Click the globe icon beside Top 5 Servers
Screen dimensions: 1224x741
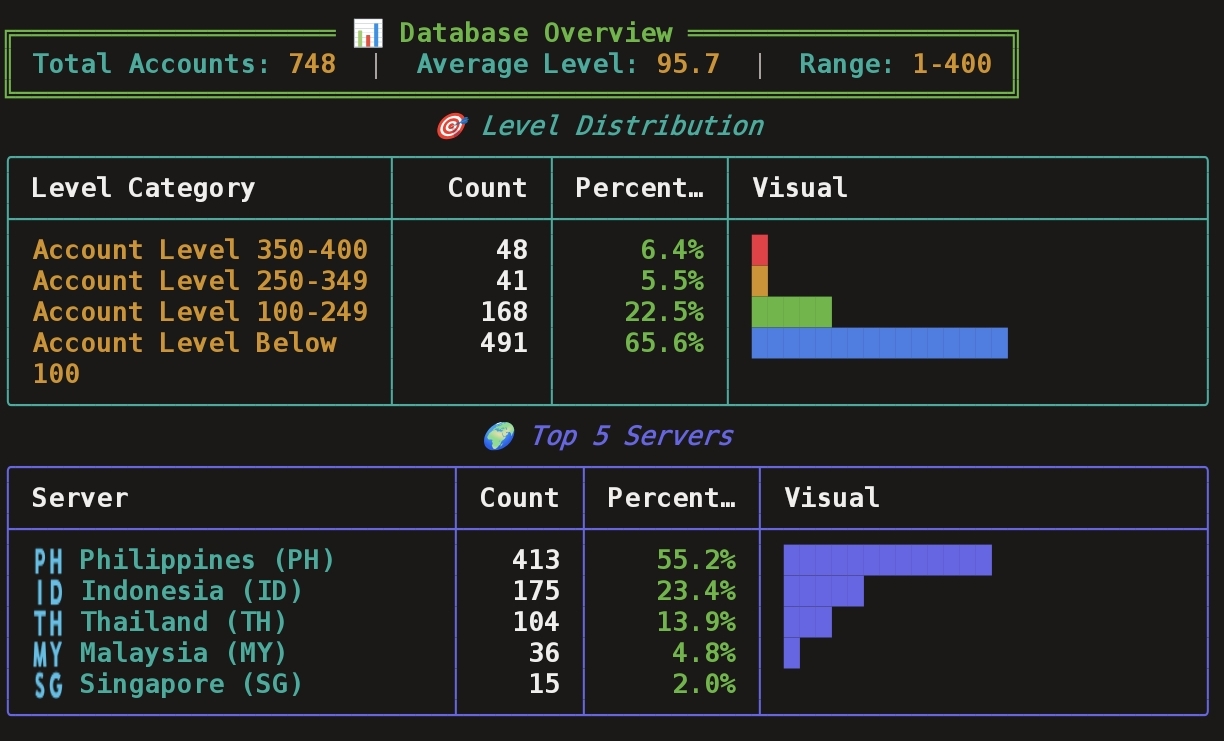tap(498, 436)
